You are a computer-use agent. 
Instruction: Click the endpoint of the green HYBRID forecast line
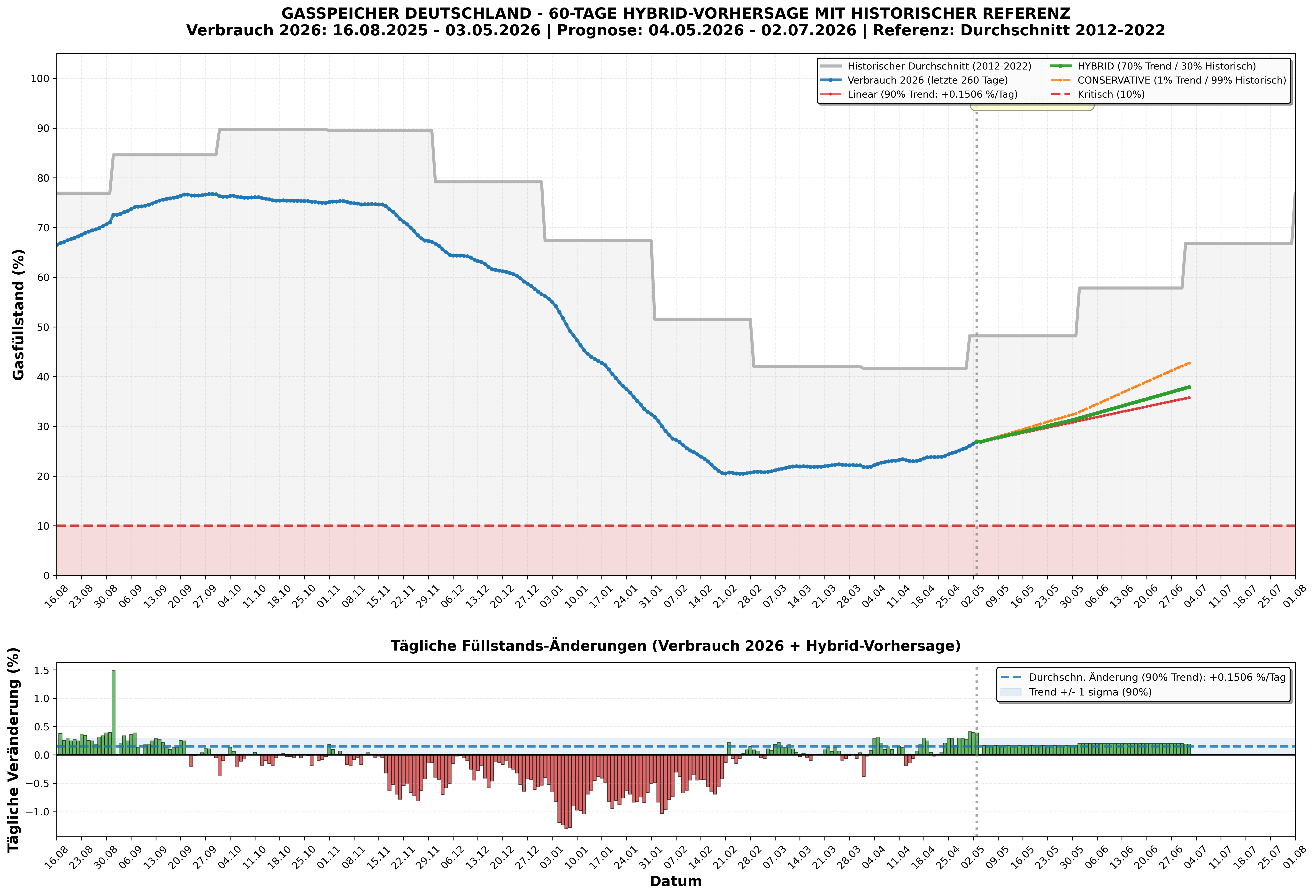(1189, 387)
